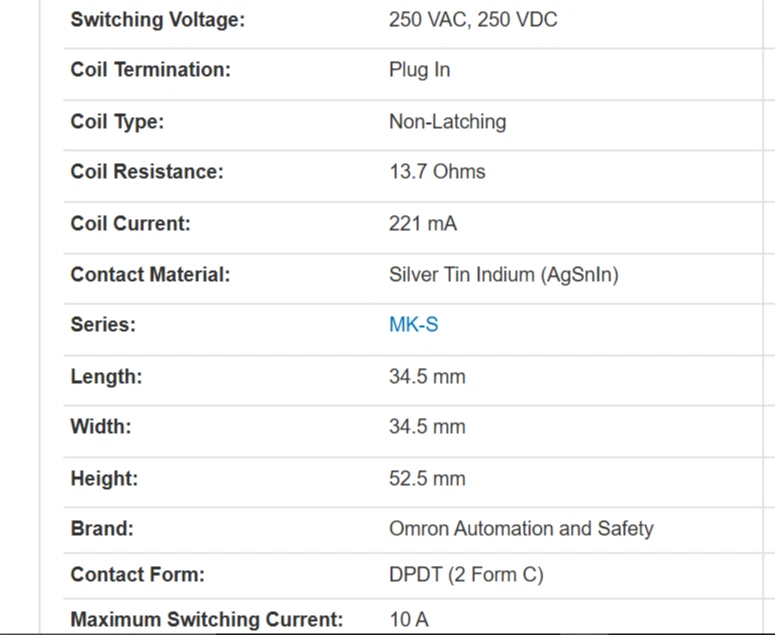
Task: Select the 221 mA value
Action: pos(422,223)
